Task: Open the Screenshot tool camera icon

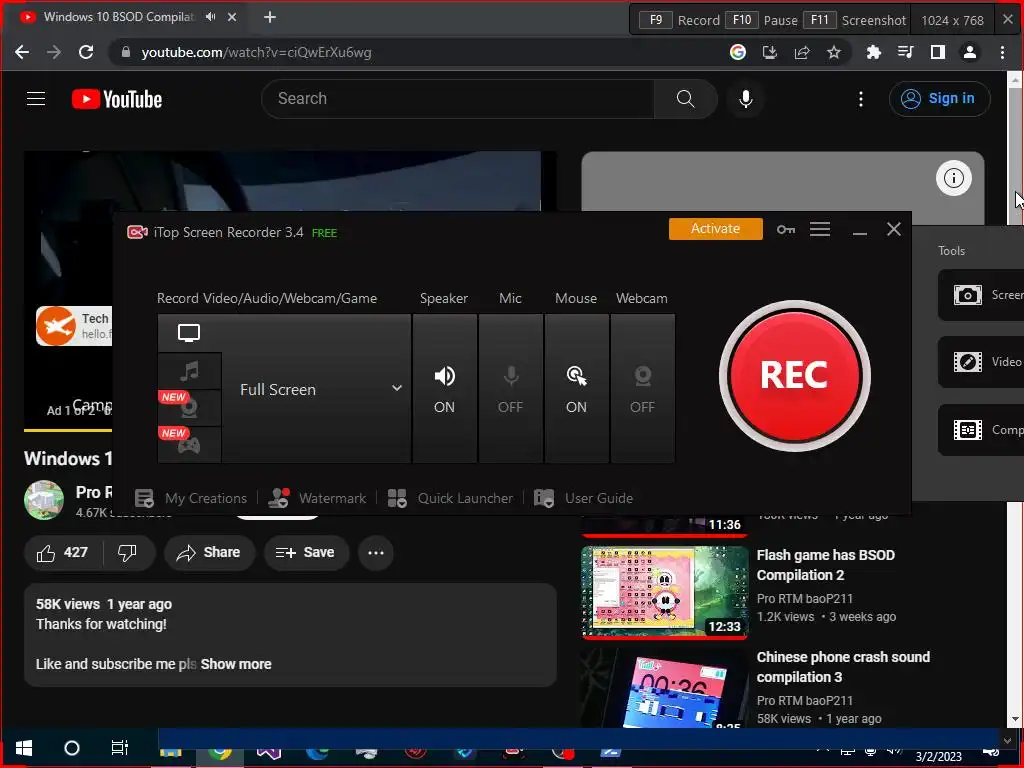Action: point(968,295)
